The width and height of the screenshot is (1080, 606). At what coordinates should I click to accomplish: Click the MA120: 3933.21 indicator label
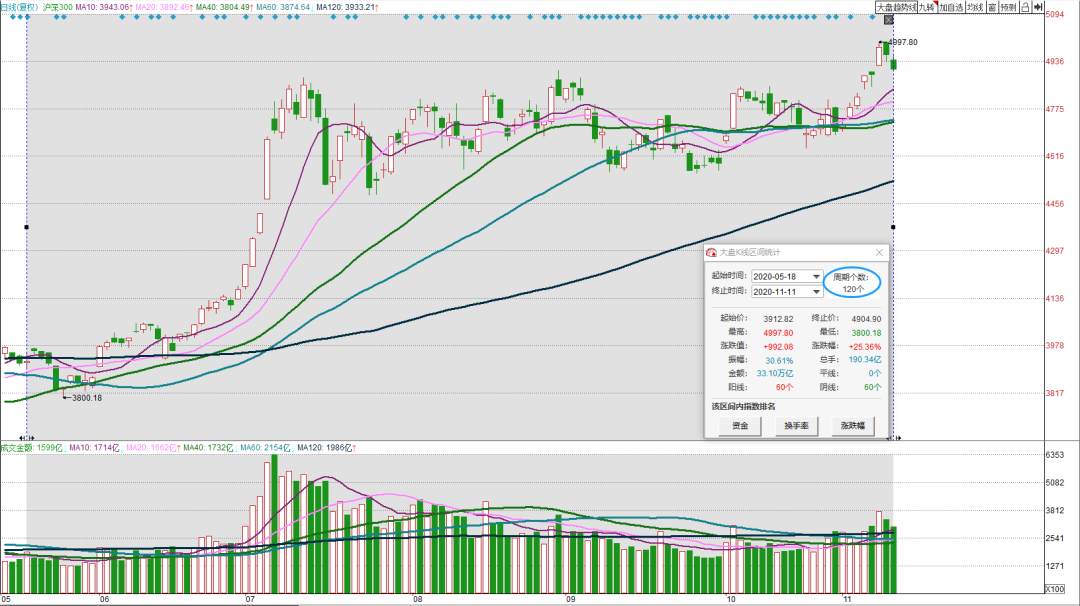pos(347,7)
